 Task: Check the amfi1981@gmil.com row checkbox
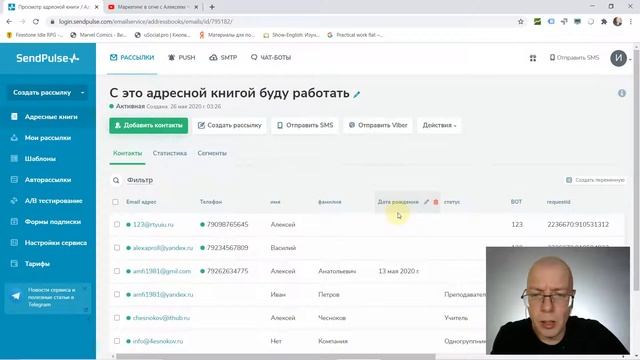coord(117,271)
